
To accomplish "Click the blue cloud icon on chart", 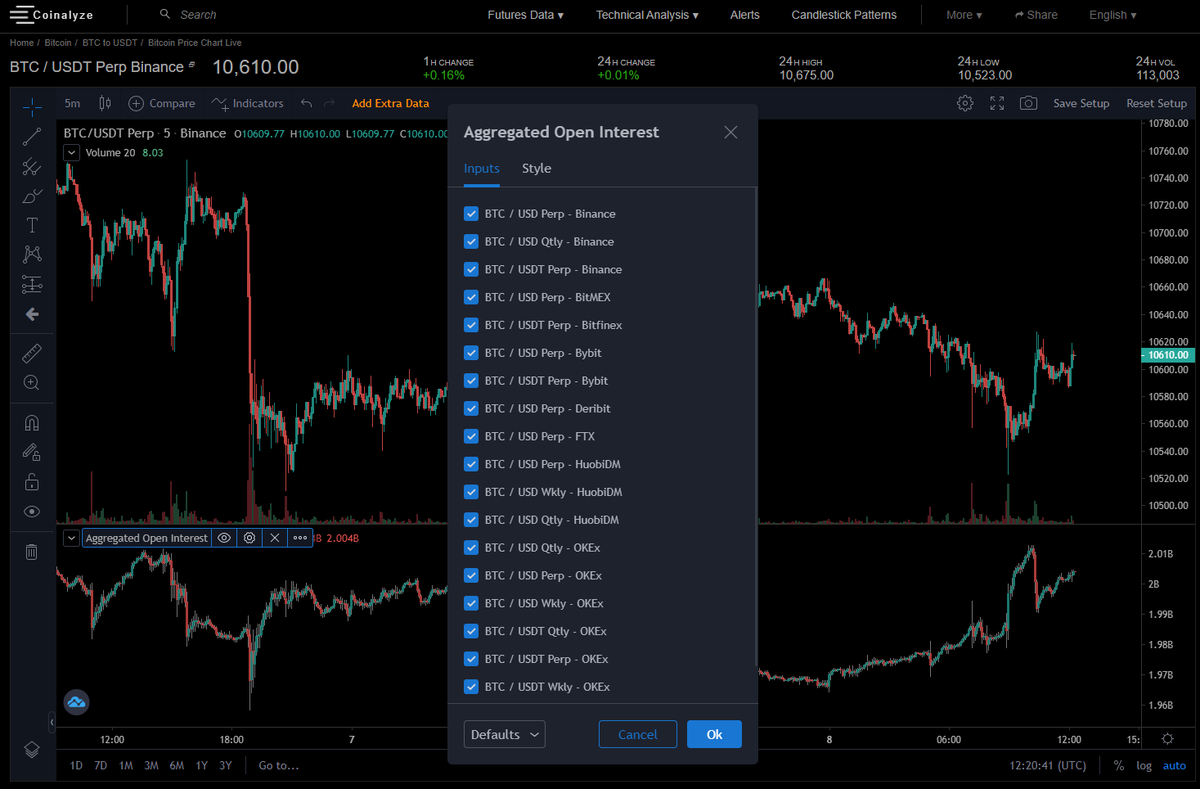I will [77, 702].
